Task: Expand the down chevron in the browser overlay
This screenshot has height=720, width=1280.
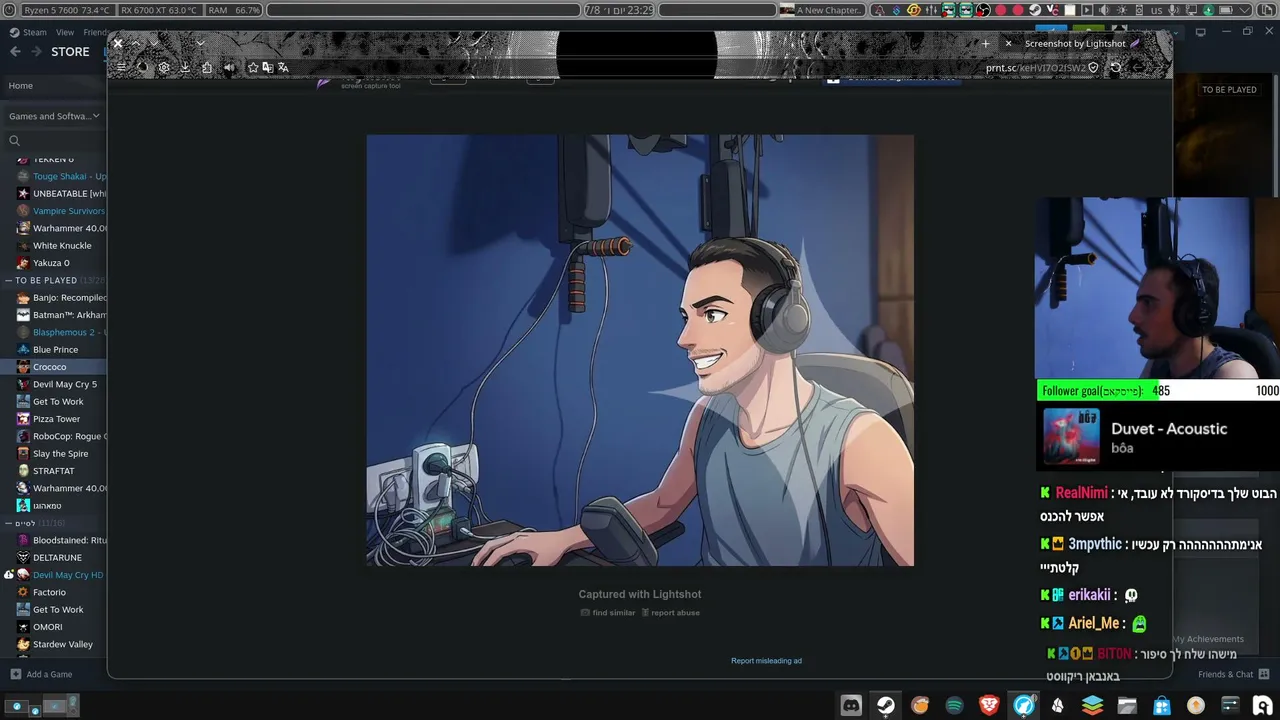Action: [x=200, y=44]
